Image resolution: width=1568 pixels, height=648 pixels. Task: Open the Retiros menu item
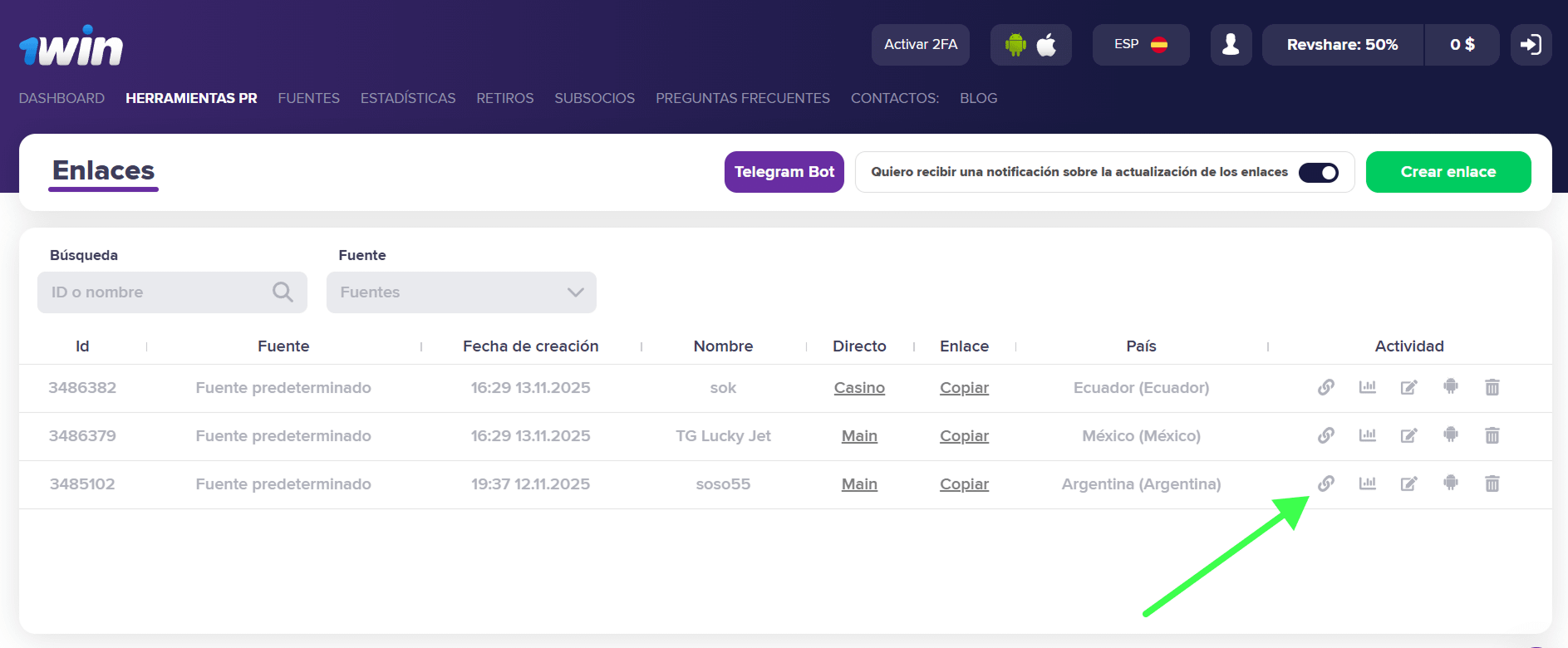click(504, 98)
